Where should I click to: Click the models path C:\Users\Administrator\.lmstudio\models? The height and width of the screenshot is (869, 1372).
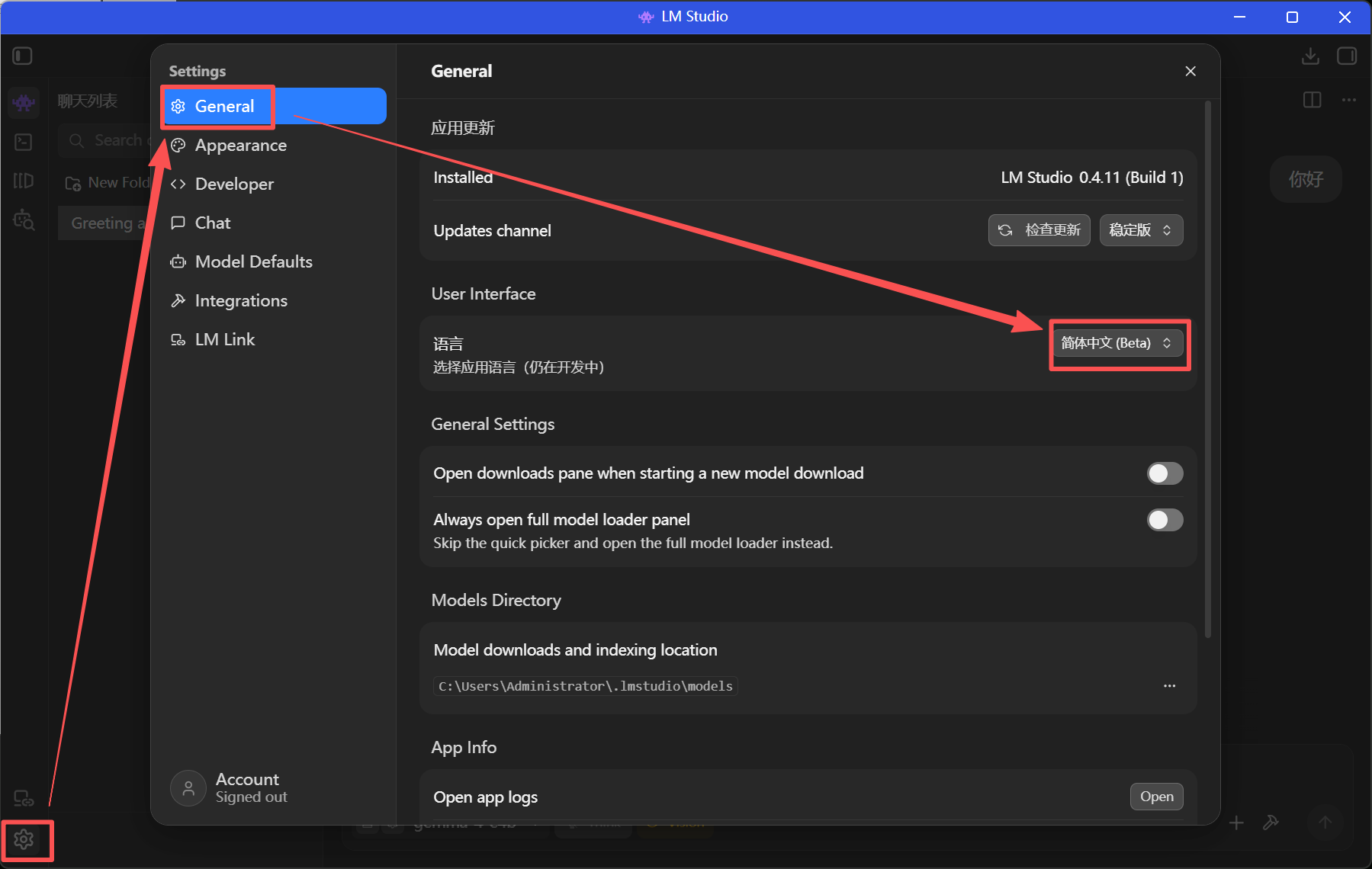point(586,686)
